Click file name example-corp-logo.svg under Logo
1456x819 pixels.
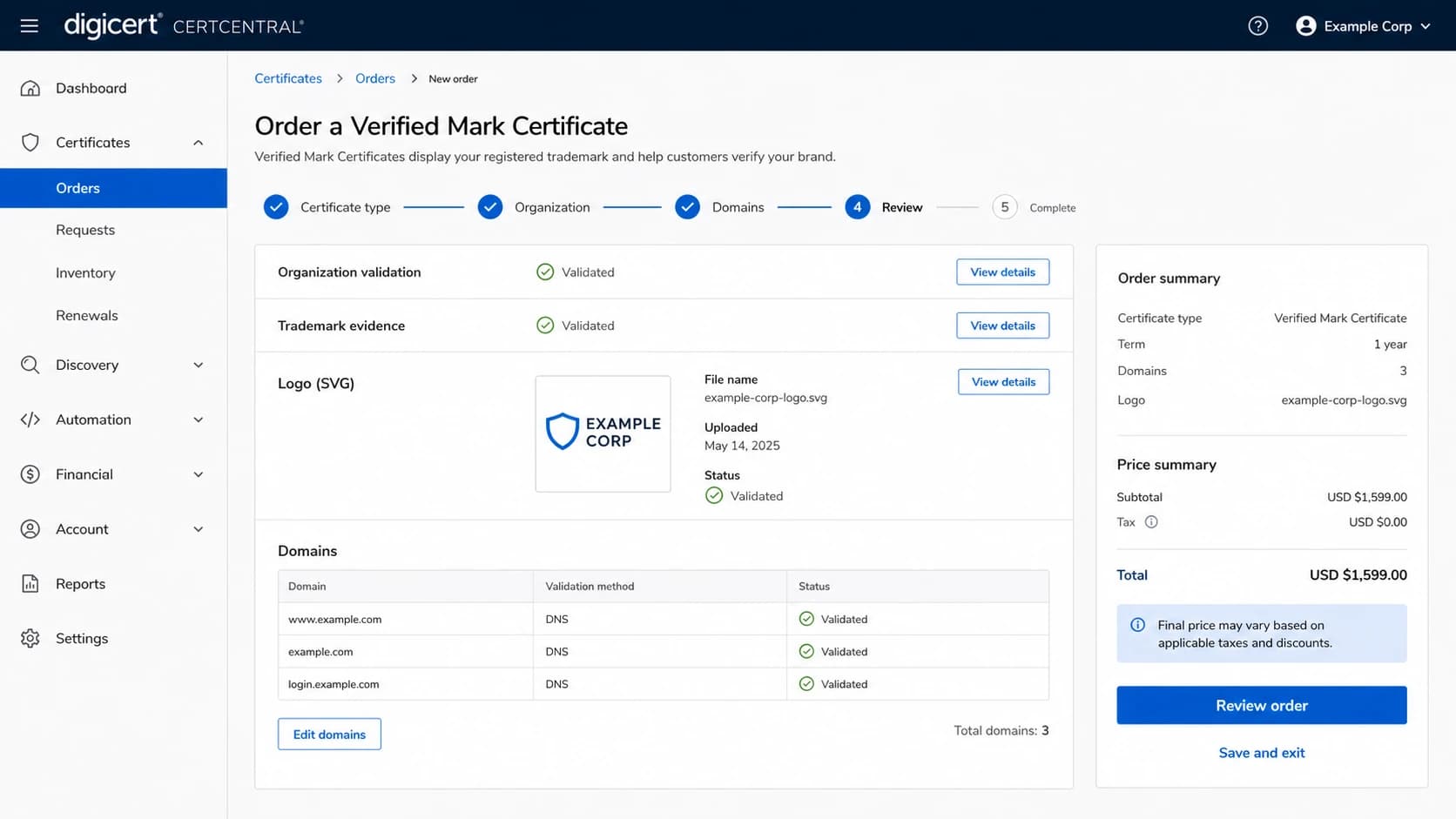click(765, 398)
